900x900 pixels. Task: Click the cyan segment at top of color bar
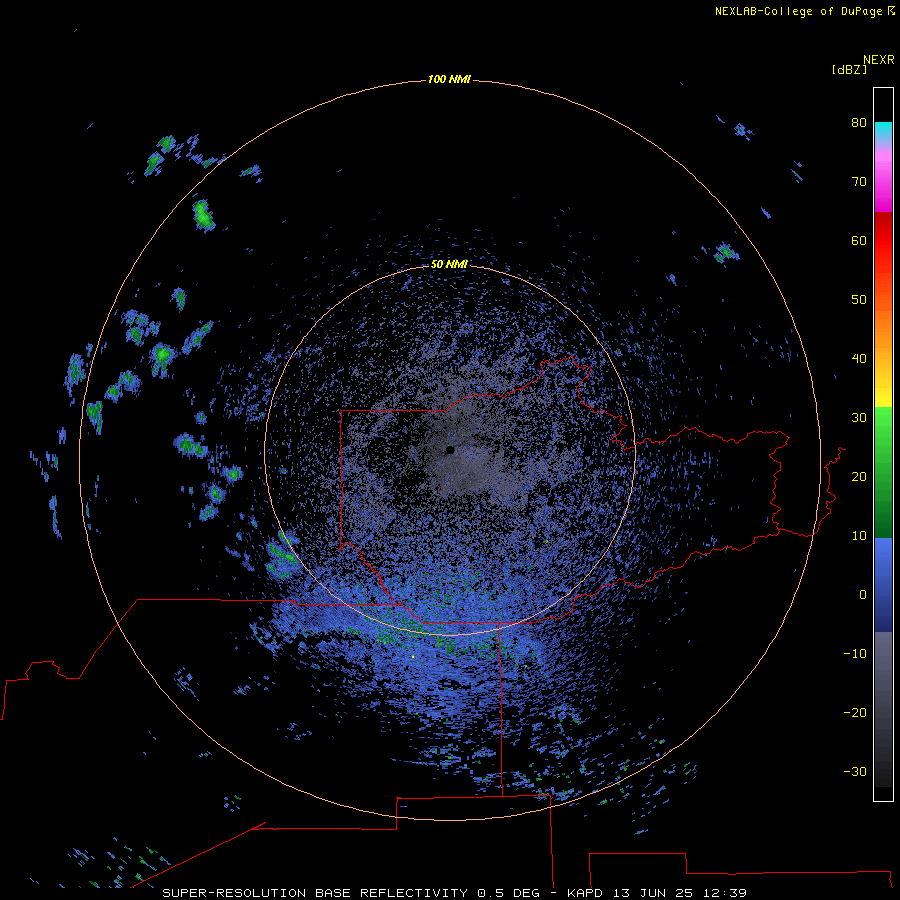tap(883, 131)
